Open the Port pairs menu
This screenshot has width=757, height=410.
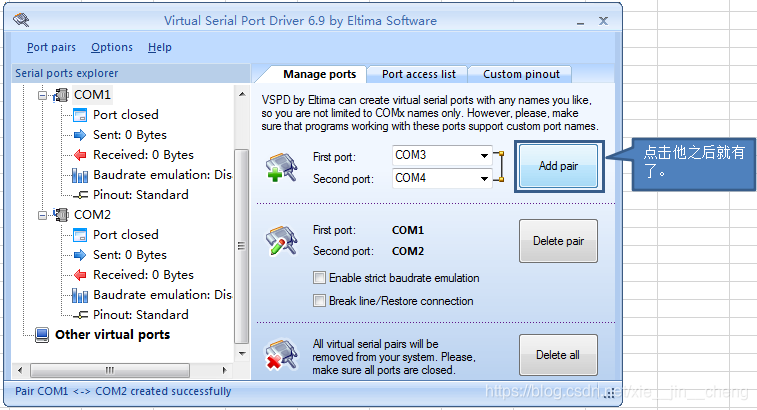pyautogui.click(x=51, y=47)
